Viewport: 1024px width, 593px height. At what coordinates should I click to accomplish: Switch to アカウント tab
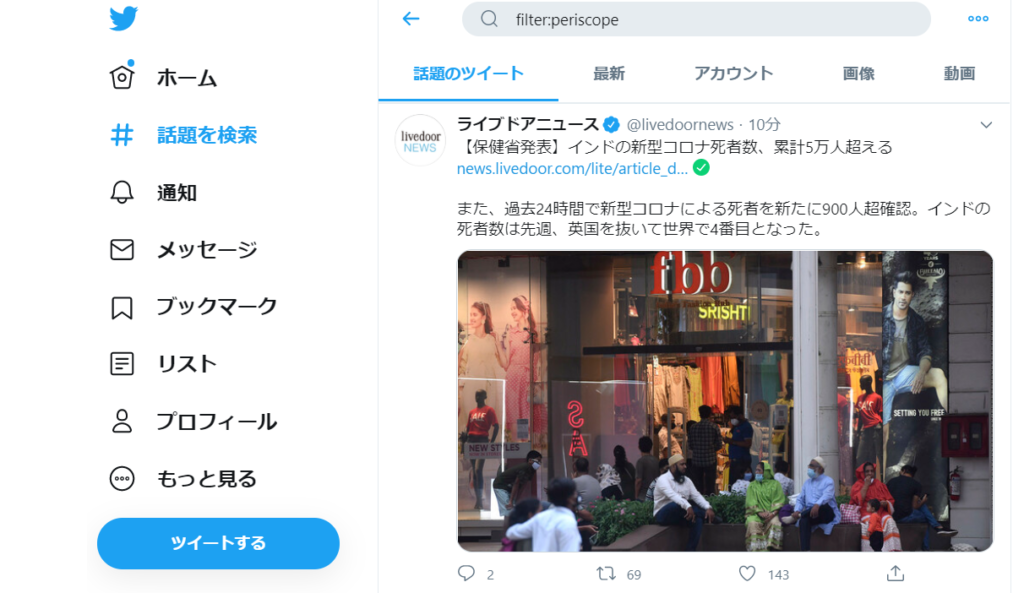[733, 74]
